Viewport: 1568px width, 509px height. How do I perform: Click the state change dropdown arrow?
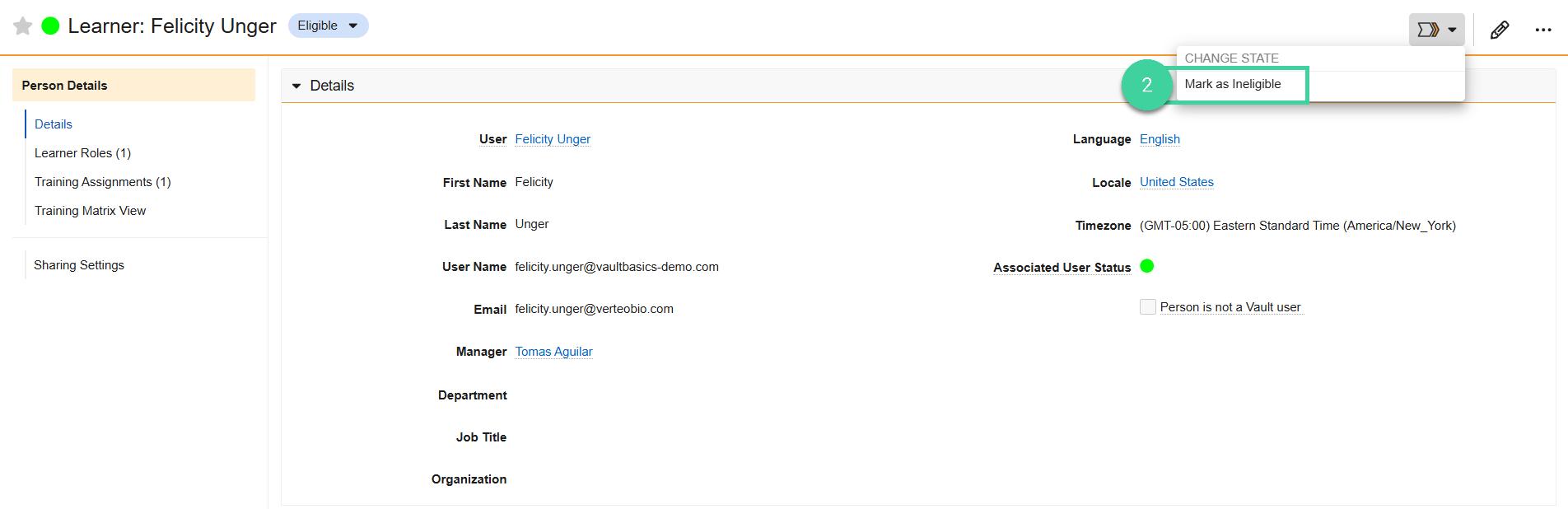(1452, 30)
